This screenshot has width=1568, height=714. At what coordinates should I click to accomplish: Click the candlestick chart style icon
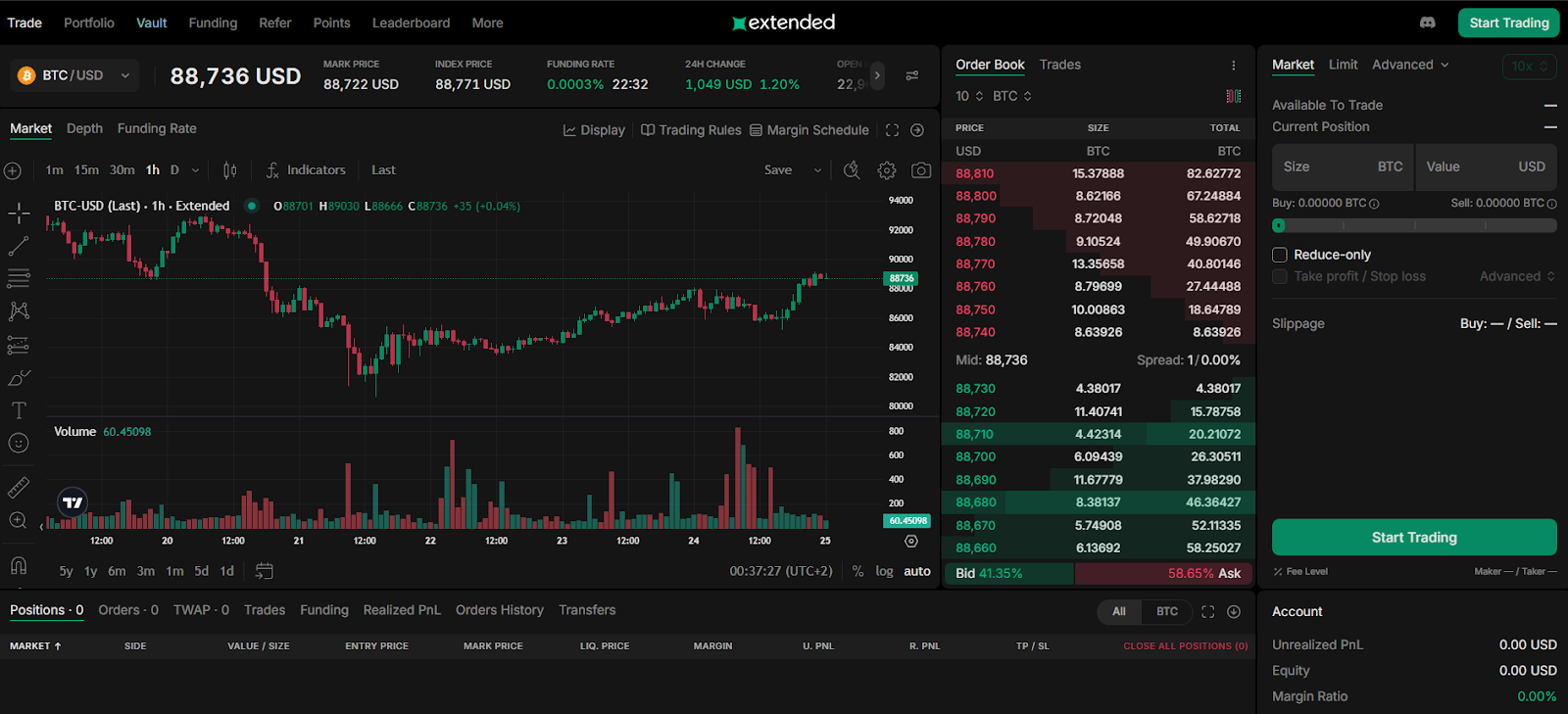pos(229,170)
